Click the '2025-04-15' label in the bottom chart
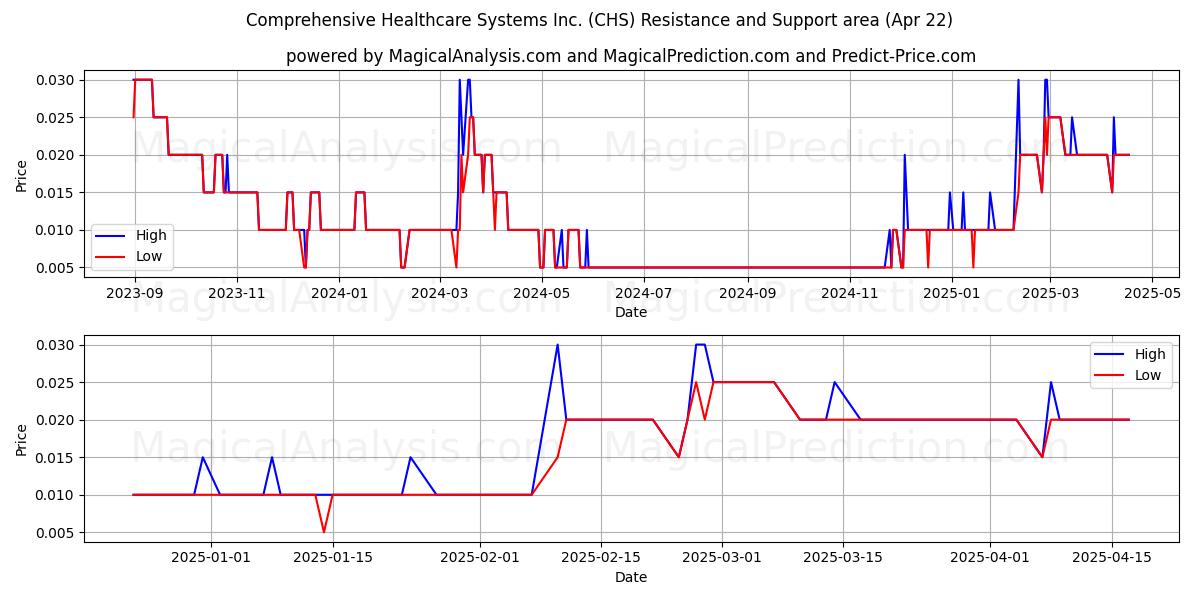 tap(1111, 558)
